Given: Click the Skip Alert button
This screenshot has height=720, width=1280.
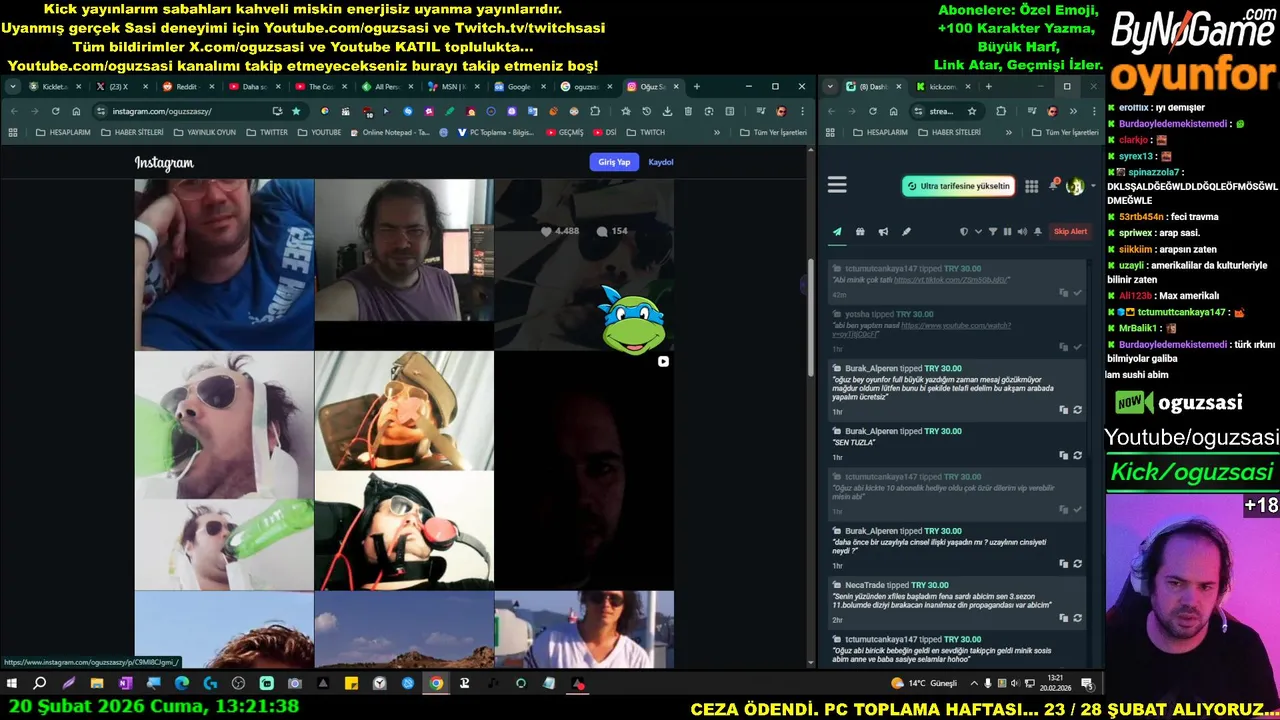Looking at the screenshot, I should point(1070,232).
